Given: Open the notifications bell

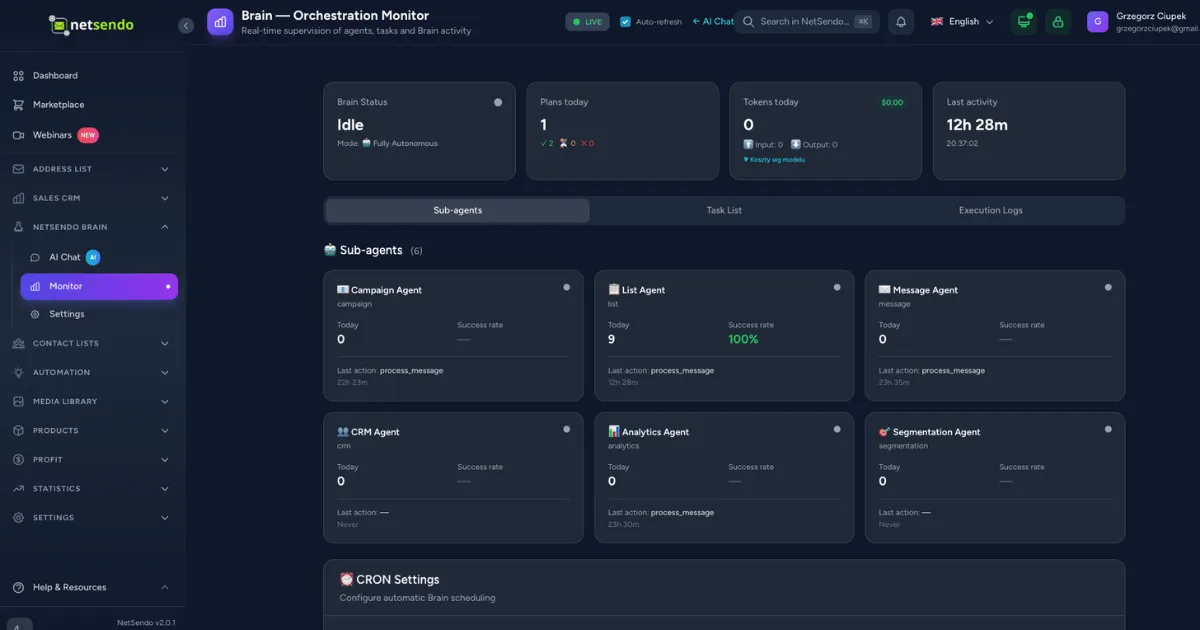Looking at the screenshot, I should tap(901, 22).
